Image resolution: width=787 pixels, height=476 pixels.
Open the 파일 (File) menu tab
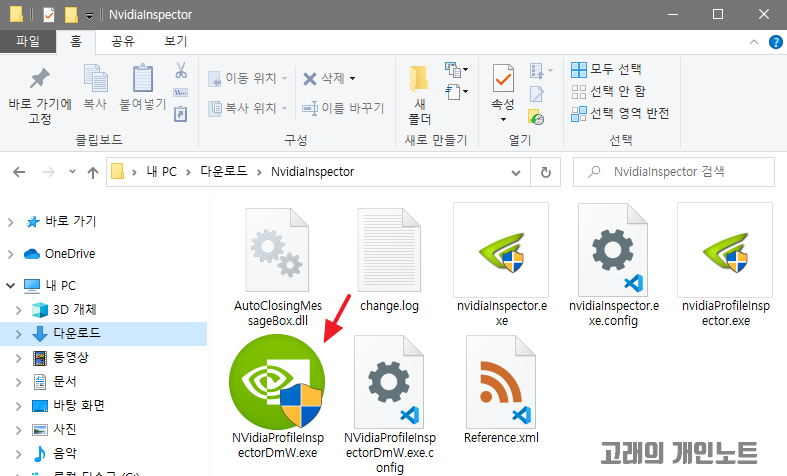[28, 41]
